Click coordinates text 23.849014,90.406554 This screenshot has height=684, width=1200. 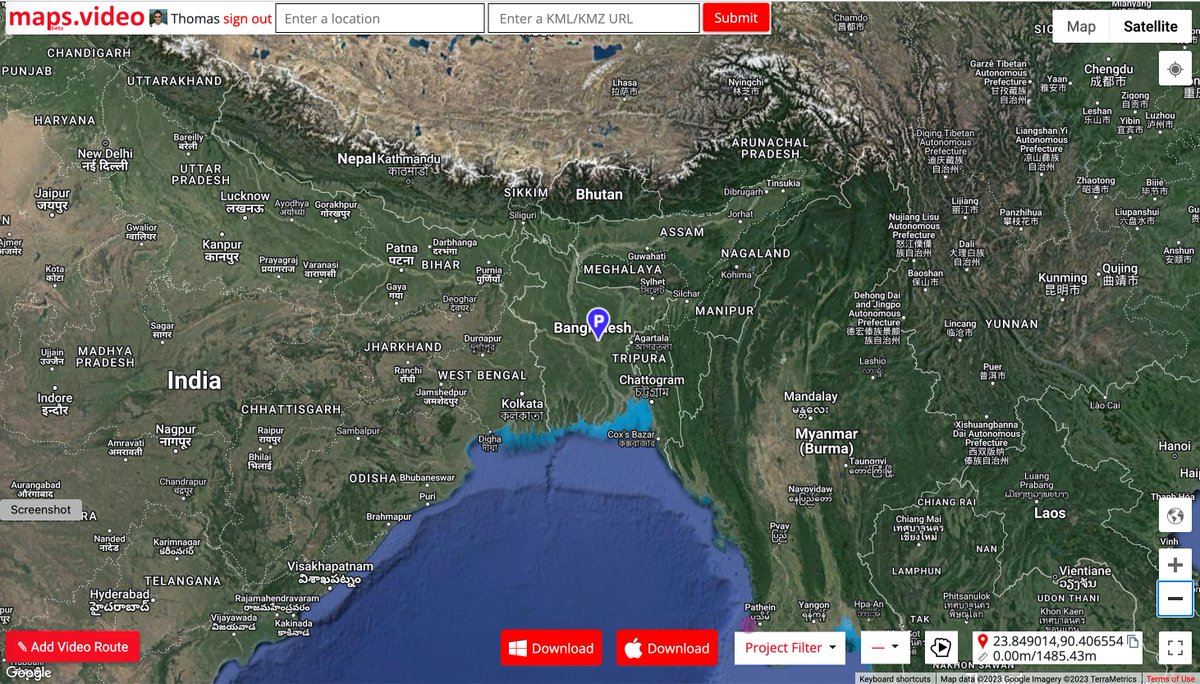tap(1058, 641)
